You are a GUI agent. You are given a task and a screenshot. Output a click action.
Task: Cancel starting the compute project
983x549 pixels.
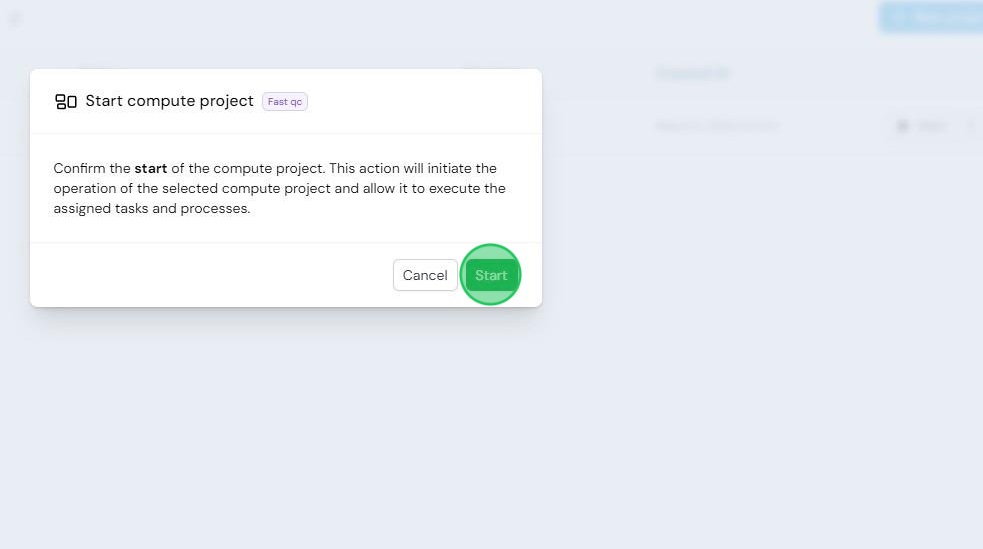click(425, 275)
